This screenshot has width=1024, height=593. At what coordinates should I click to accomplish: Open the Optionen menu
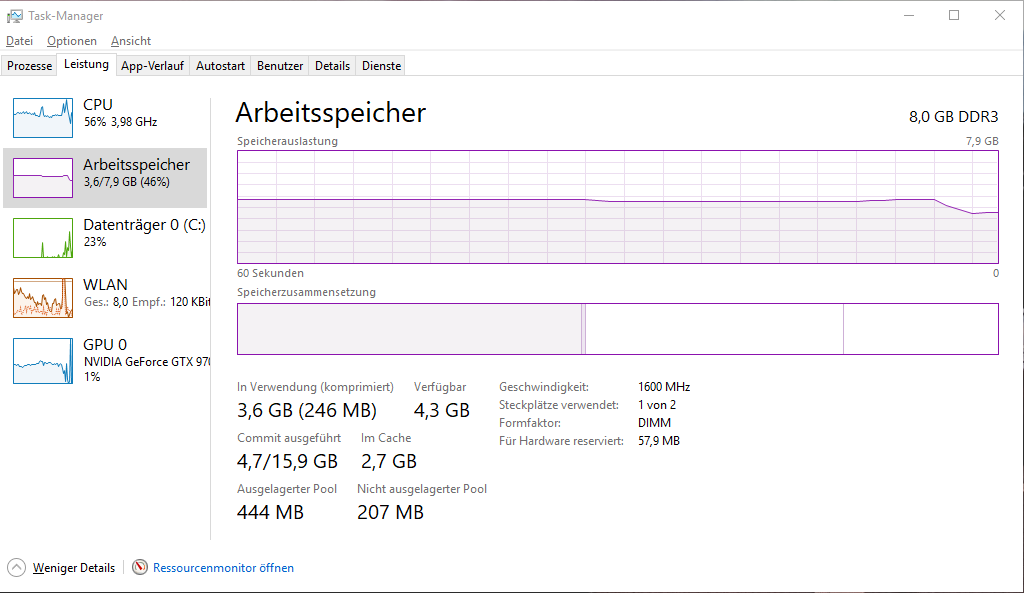click(x=72, y=41)
